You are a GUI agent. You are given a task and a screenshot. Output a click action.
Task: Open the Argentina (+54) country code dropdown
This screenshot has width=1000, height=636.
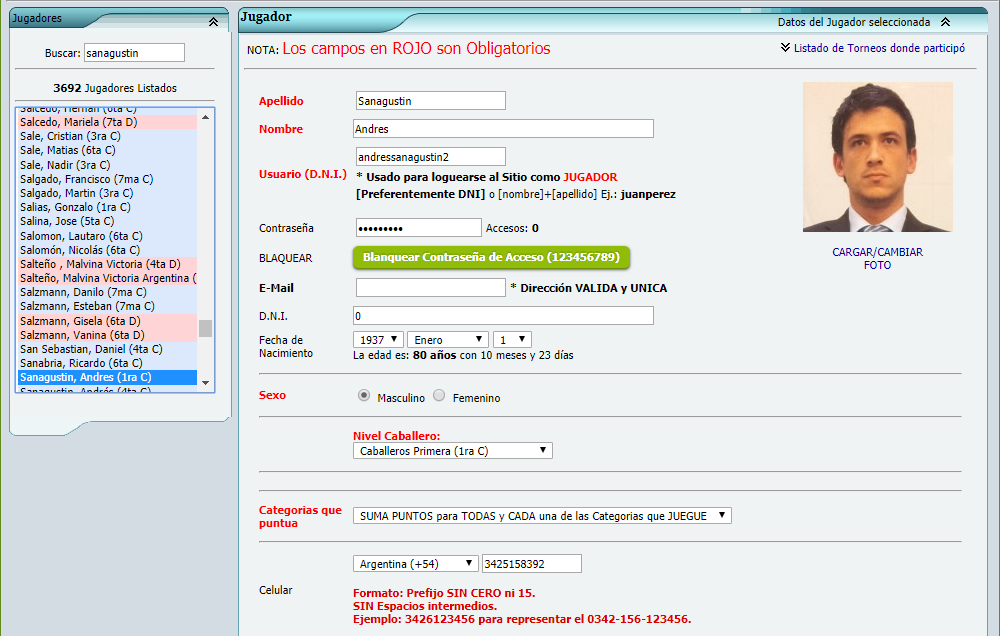pos(415,564)
